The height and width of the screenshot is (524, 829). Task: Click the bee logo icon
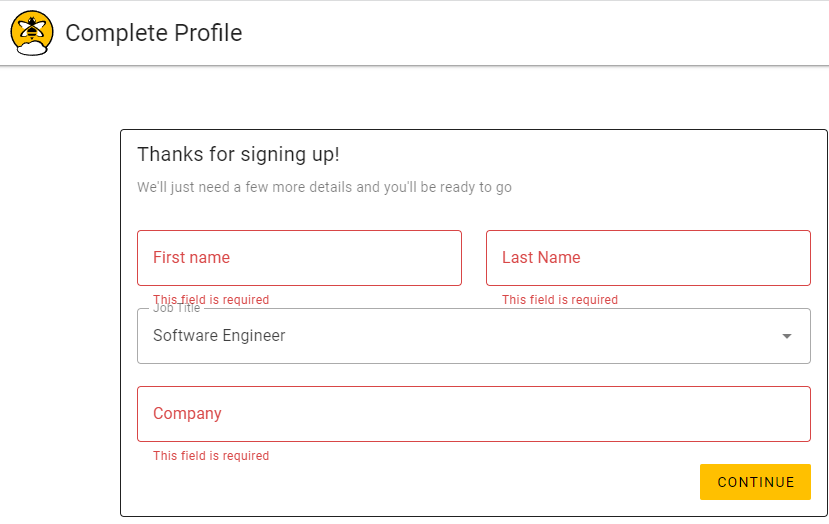pyautogui.click(x=32, y=33)
